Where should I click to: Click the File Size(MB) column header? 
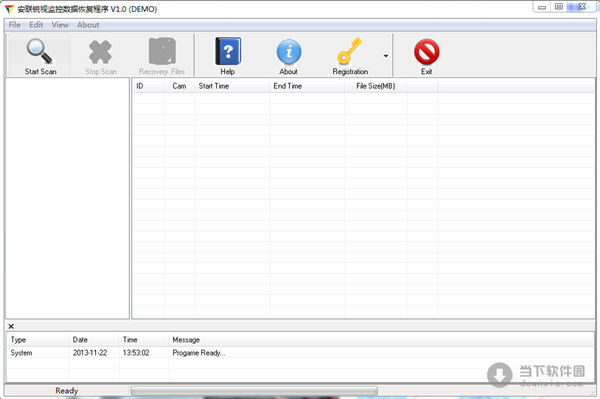[x=375, y=86]
